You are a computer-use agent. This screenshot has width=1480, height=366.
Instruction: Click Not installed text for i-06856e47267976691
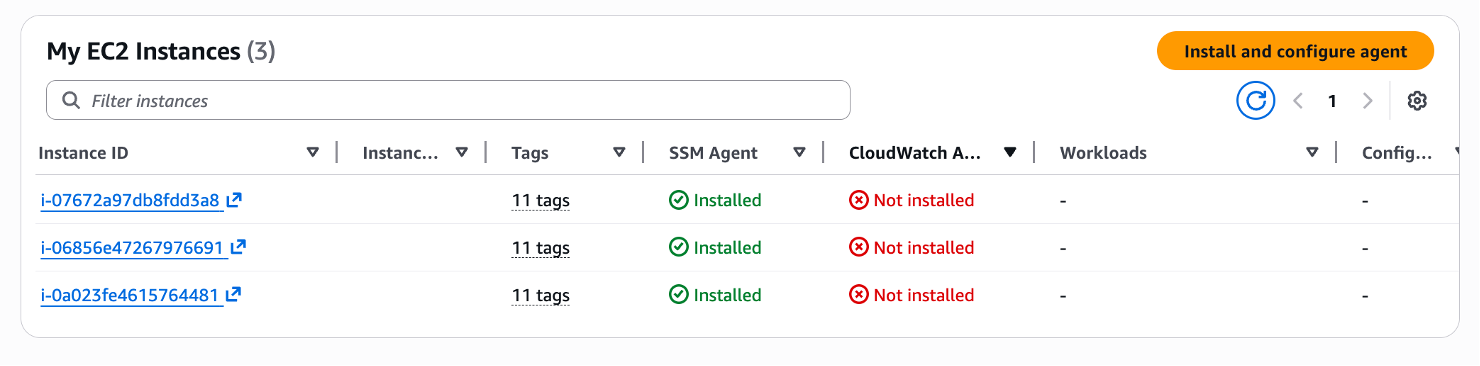click(x=924, y=247)
